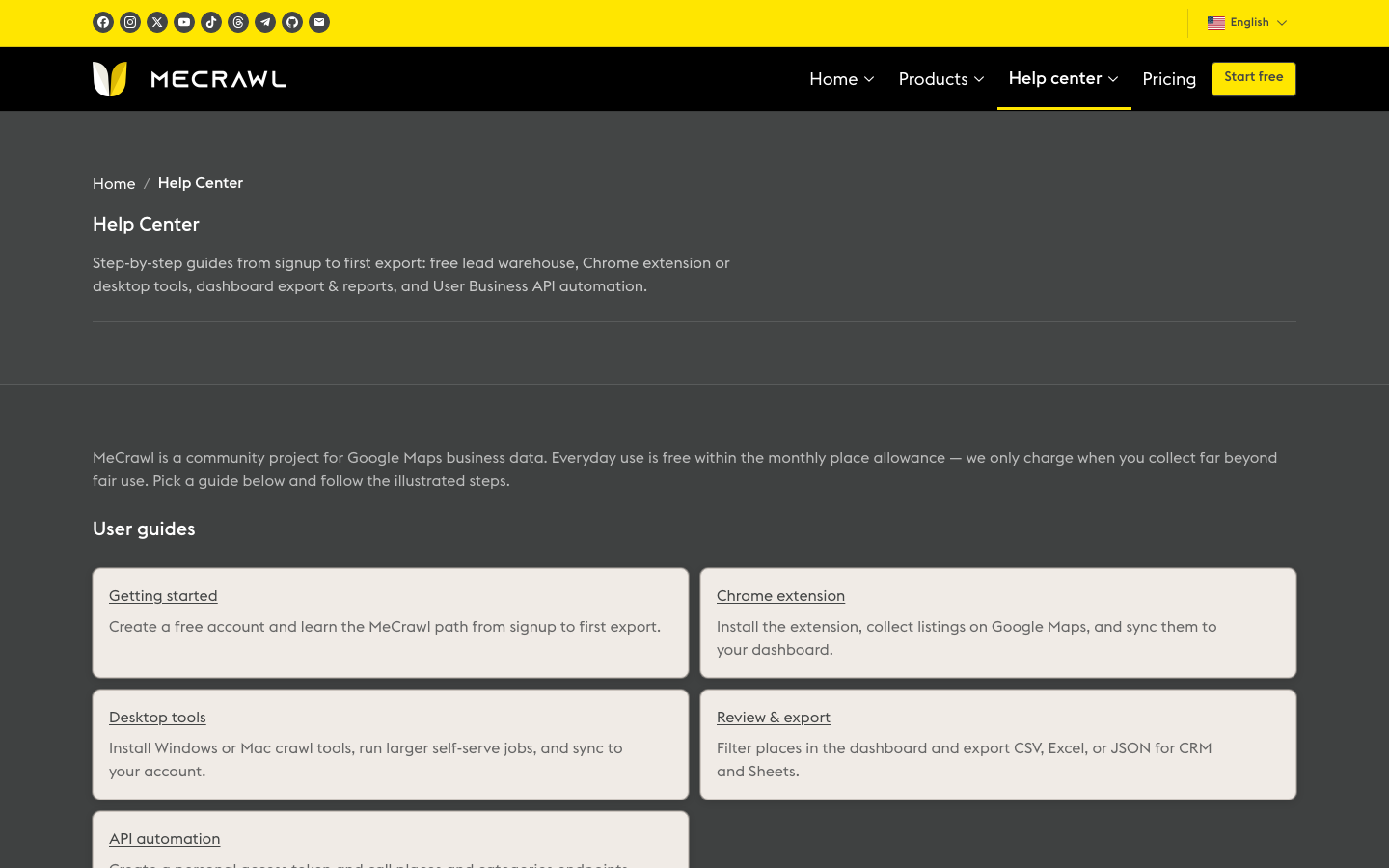Image resolution: width=1389 pixels, height=868 pixels.
Task: Open the GitHub social icon
Action: tap(292, 22)
